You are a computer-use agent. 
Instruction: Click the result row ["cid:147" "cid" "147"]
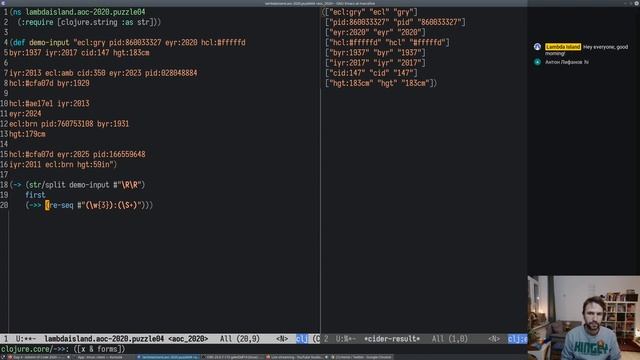click(371, 73)
